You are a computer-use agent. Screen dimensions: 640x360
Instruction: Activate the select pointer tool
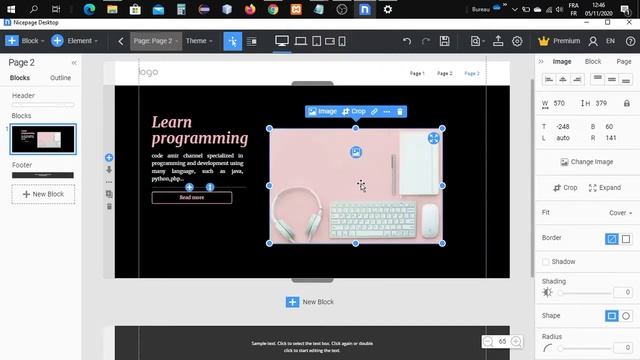(233, 41)
